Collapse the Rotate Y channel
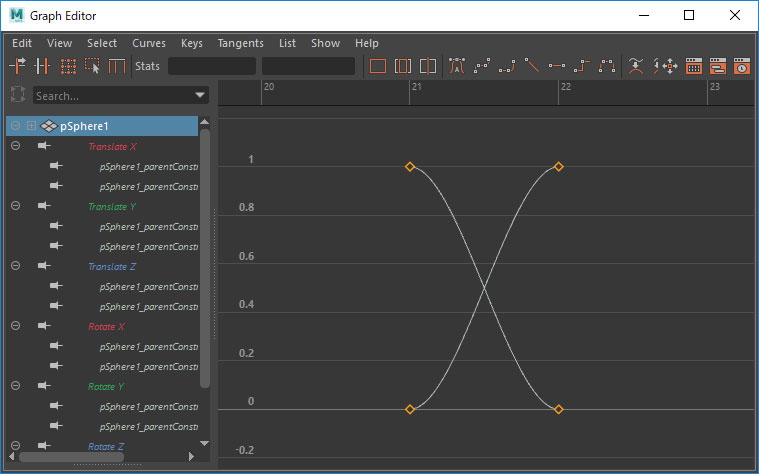Screen dimensions: 759x474 tap(15, 385)
